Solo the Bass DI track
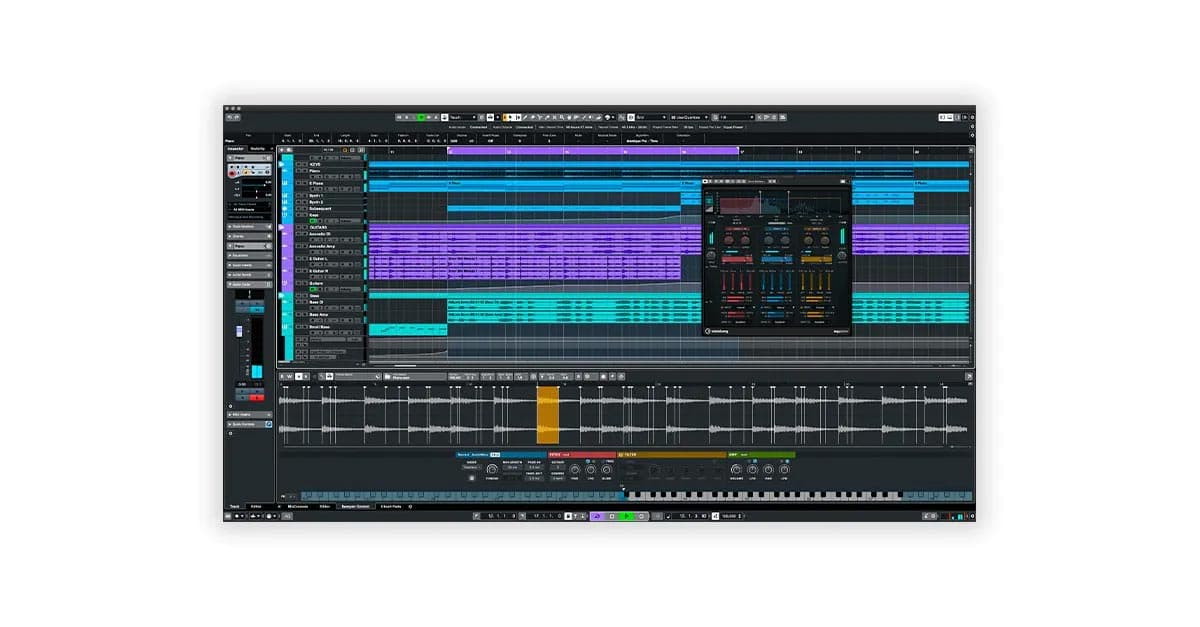Viewport: 1200px width, 627px height. [305, 302]
